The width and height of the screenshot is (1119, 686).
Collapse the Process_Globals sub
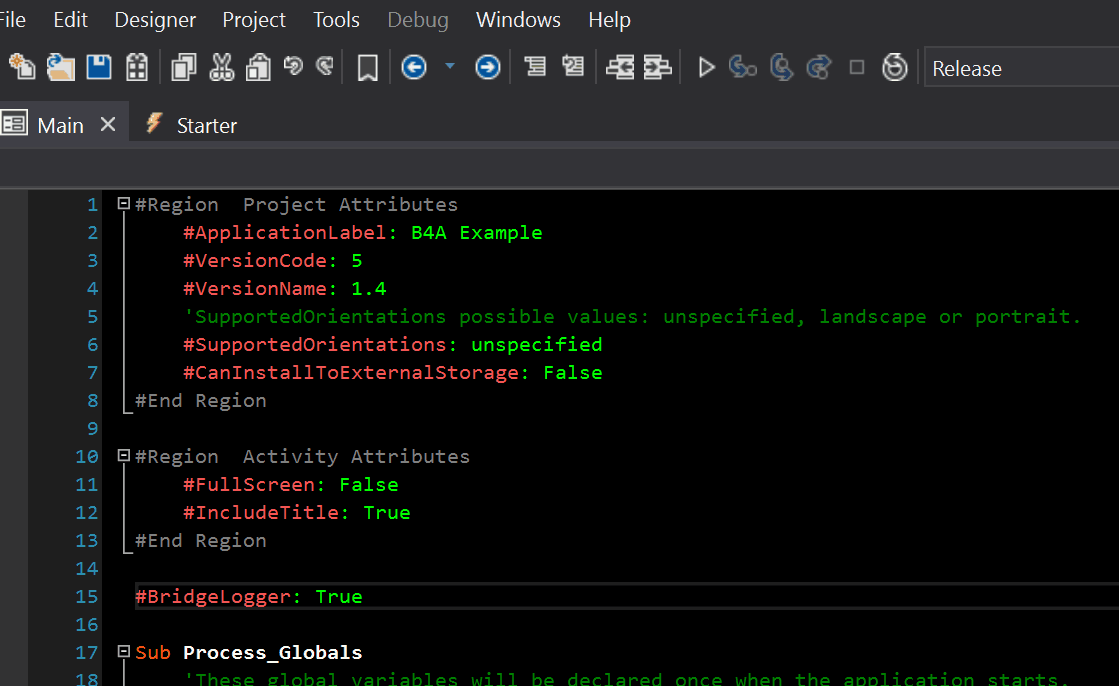coord(121,651)
